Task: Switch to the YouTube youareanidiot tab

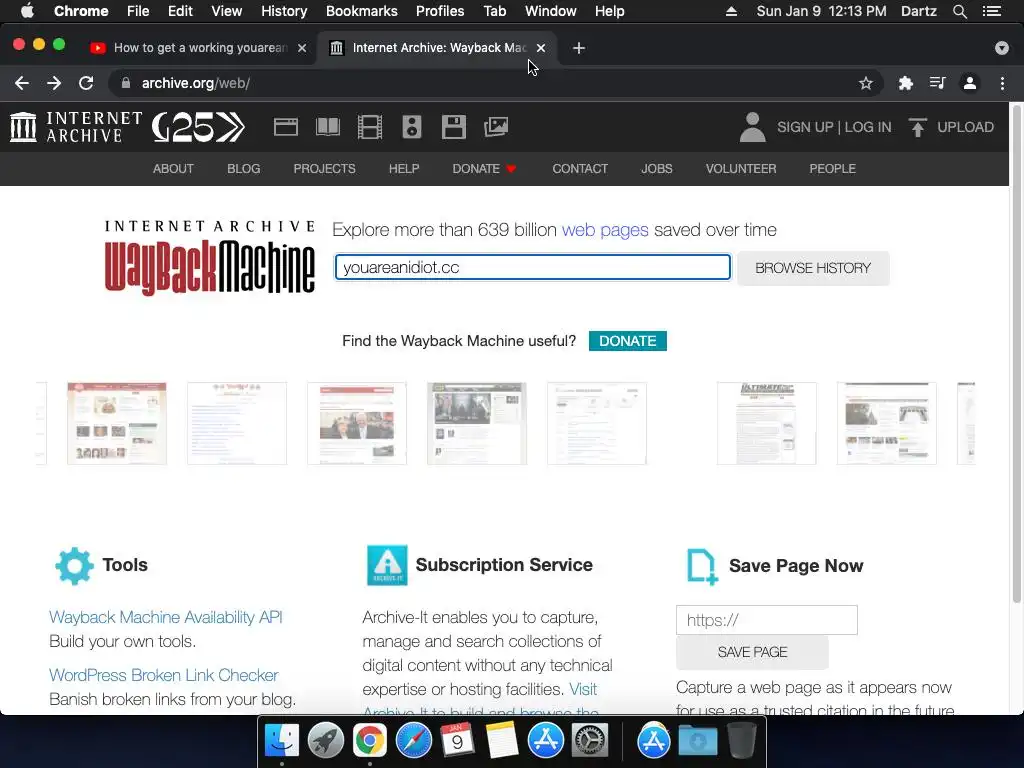Action: (x=199, y=48)
